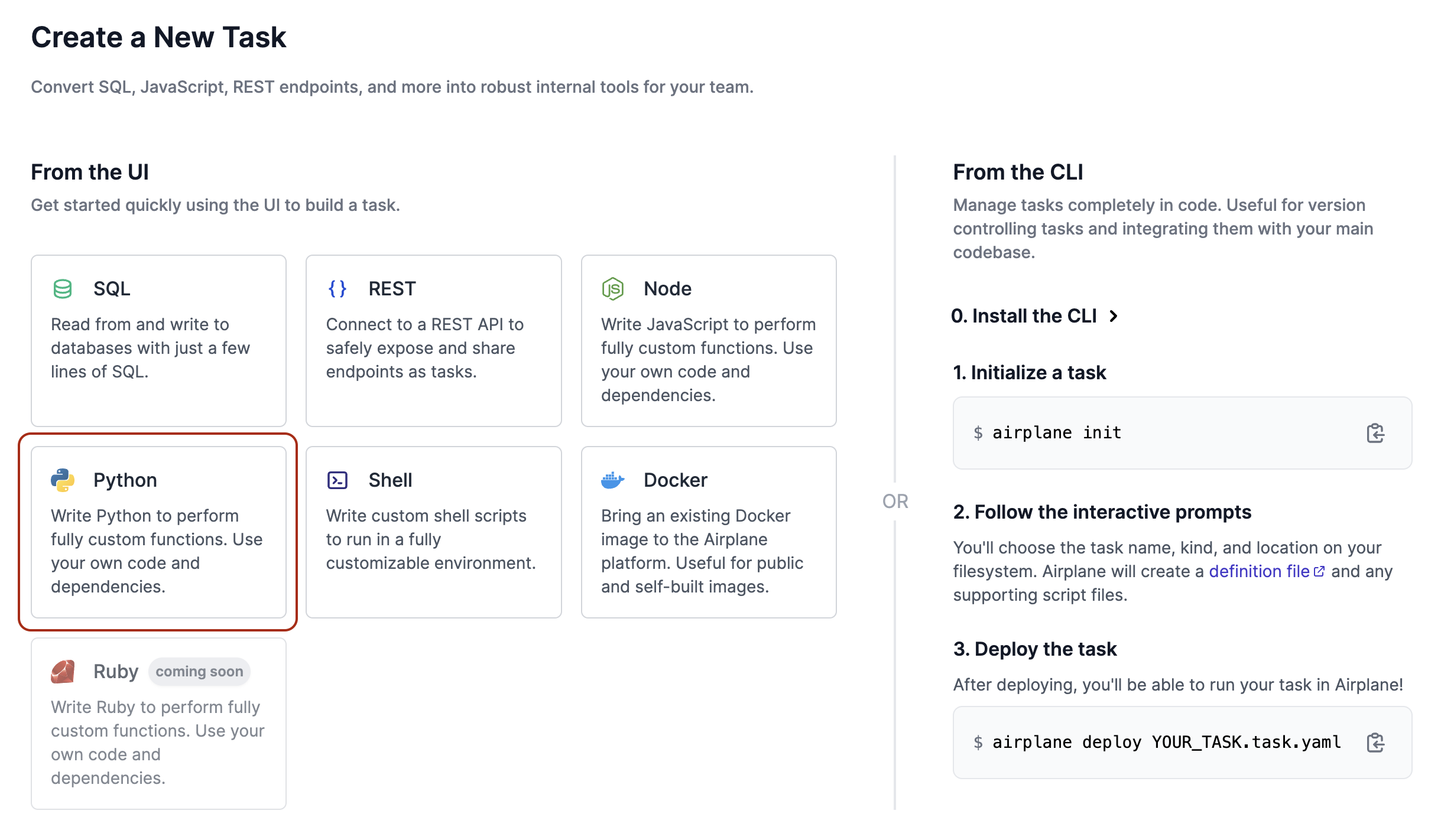Screen dimensions: 1441x840
Task: Click the Docker whale icon
Action: (612, 480)
